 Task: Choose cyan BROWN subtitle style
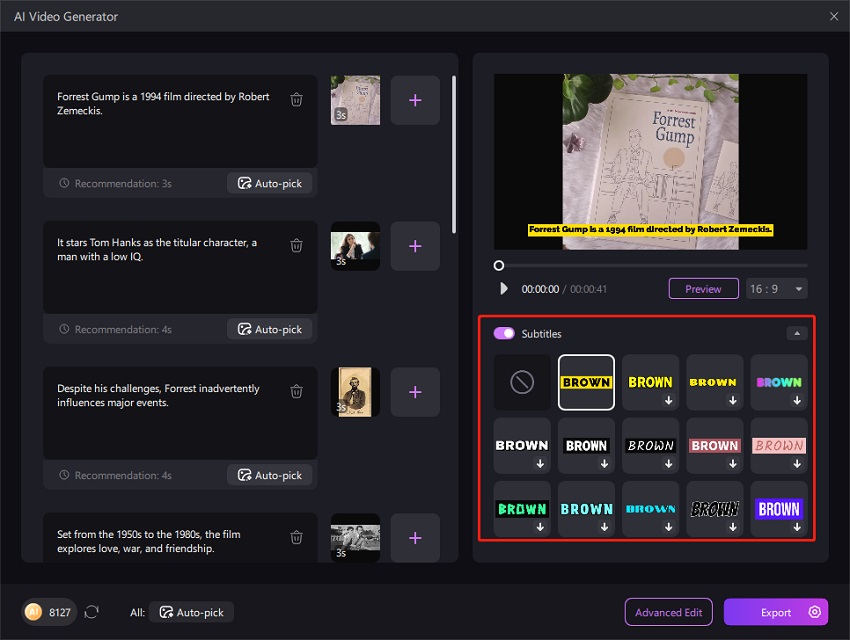point(586,509)
